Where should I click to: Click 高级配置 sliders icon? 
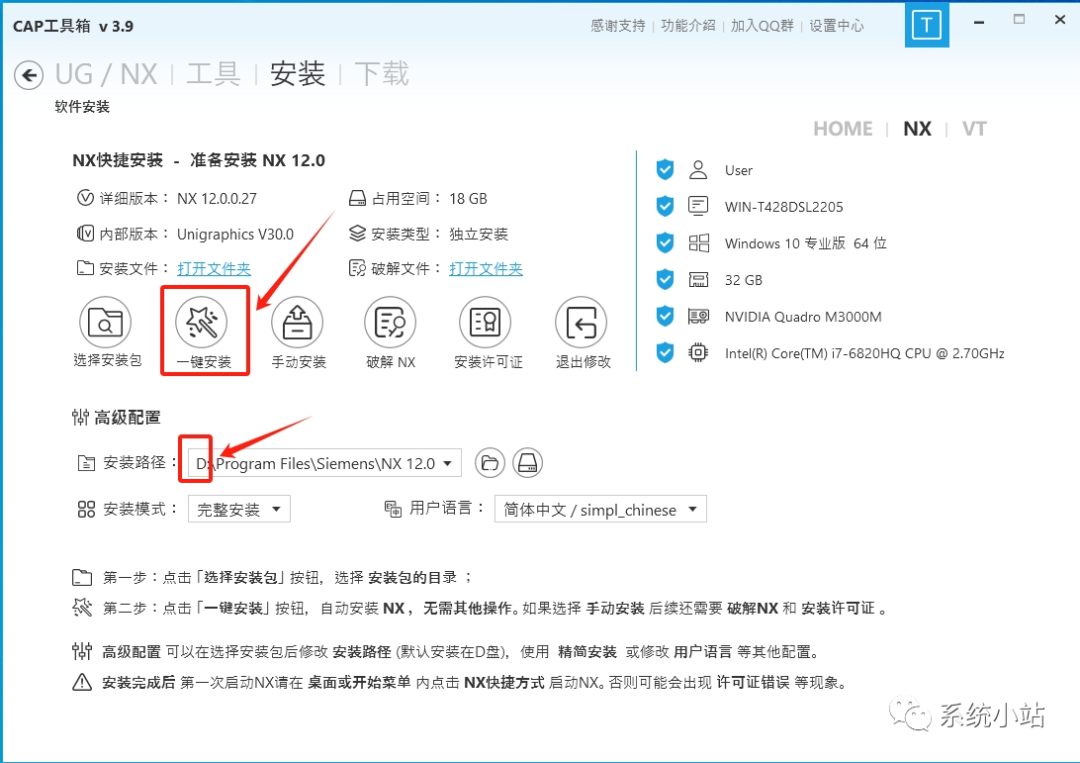coord(81,417)
